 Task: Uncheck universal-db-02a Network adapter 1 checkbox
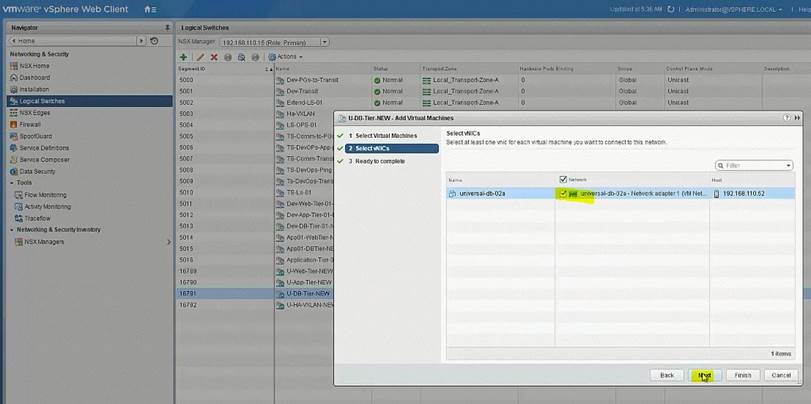(564, 193)
